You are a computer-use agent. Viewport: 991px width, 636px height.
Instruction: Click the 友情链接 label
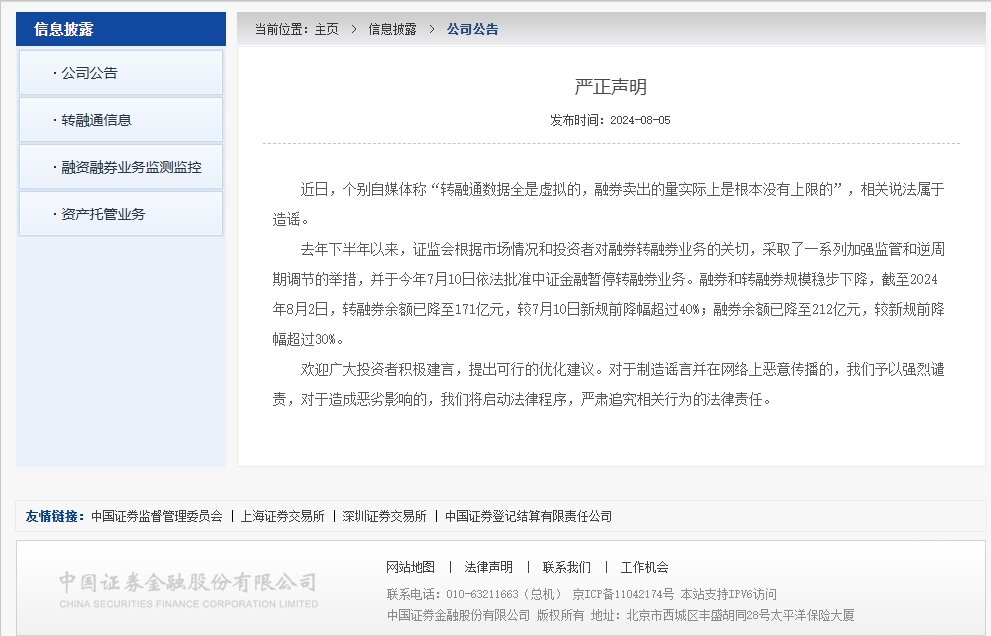tap(55, 516)
